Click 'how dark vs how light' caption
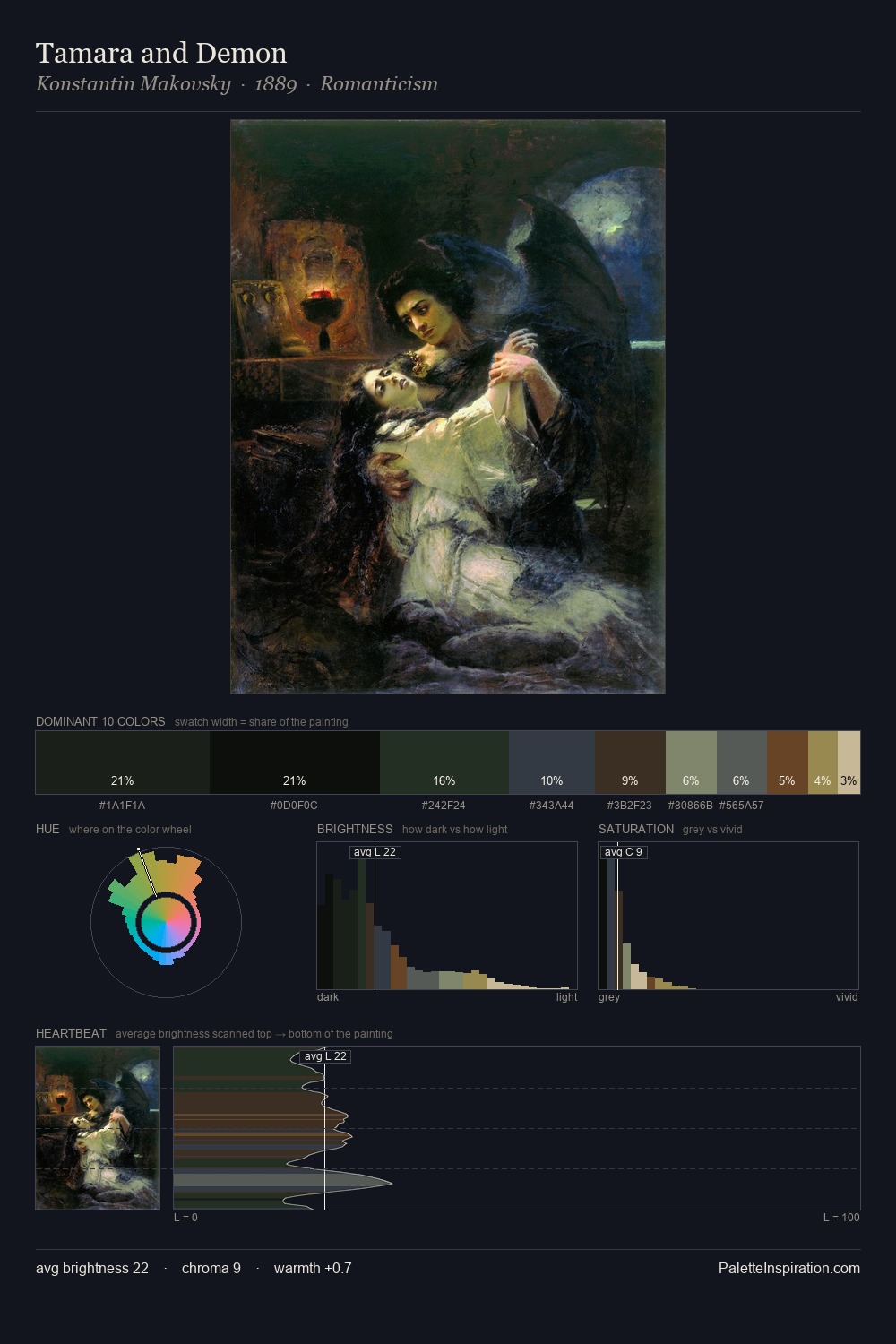 [x=455, y=830]
